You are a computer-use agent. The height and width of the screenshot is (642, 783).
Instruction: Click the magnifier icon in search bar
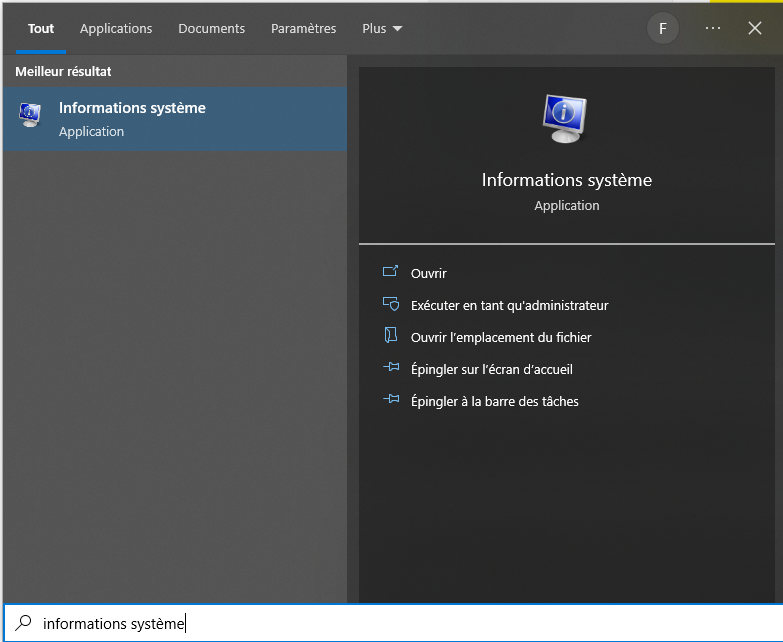[24, 623]
